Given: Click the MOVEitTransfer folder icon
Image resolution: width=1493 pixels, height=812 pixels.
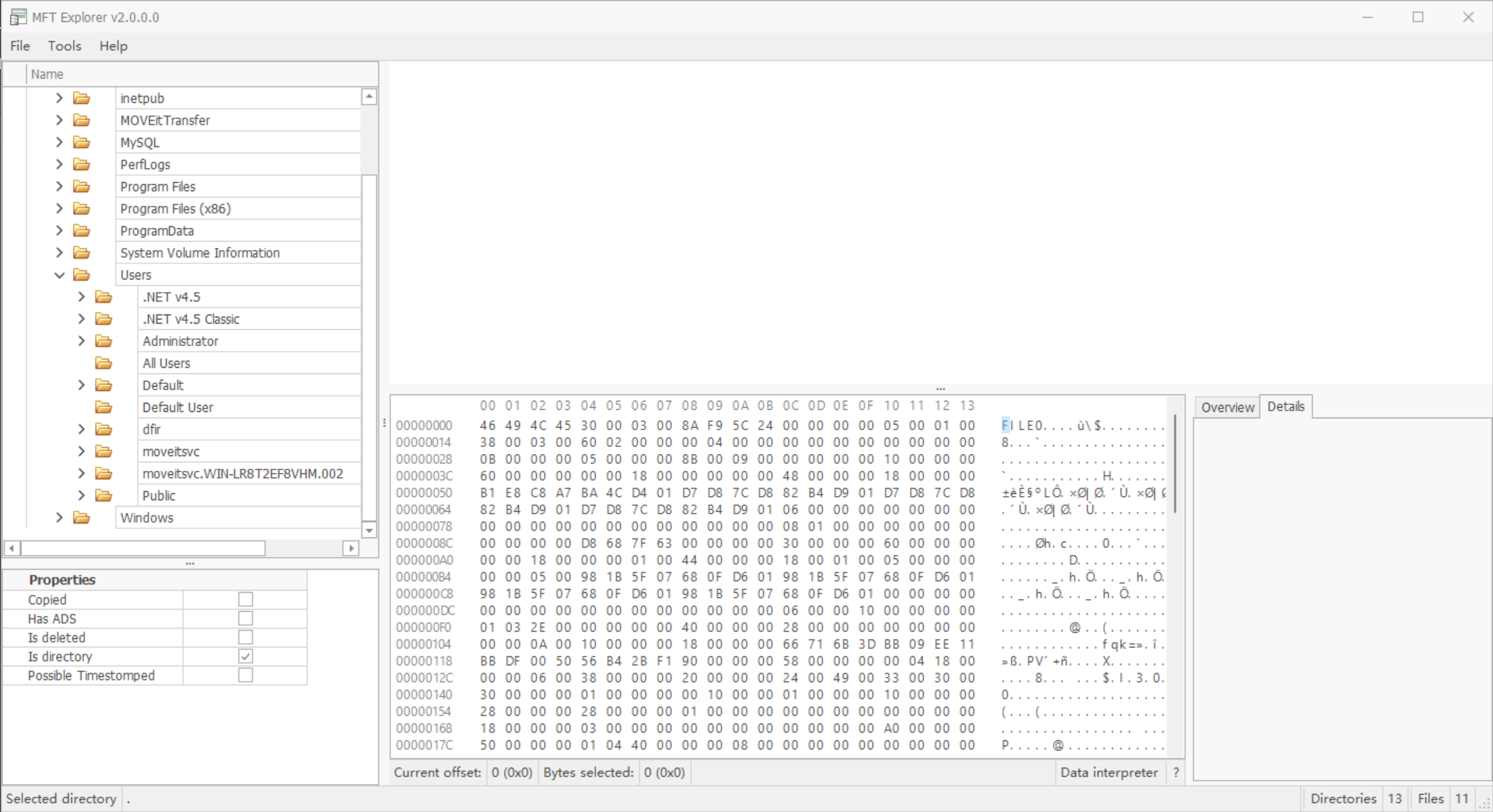Looking at the screenshot, I should pos(81,121).
